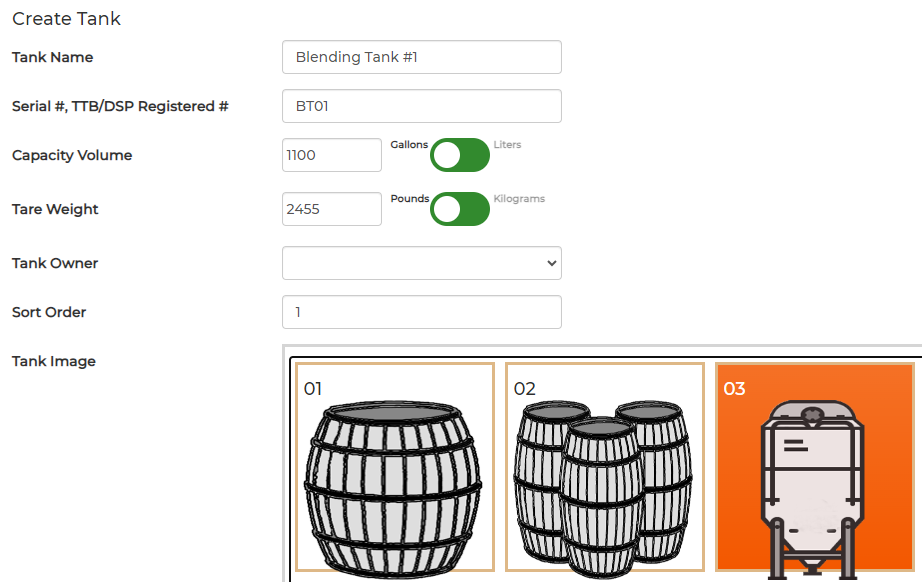Select the single barrel tank image 01
The image size is (922, 582).
tap(394, 467)
